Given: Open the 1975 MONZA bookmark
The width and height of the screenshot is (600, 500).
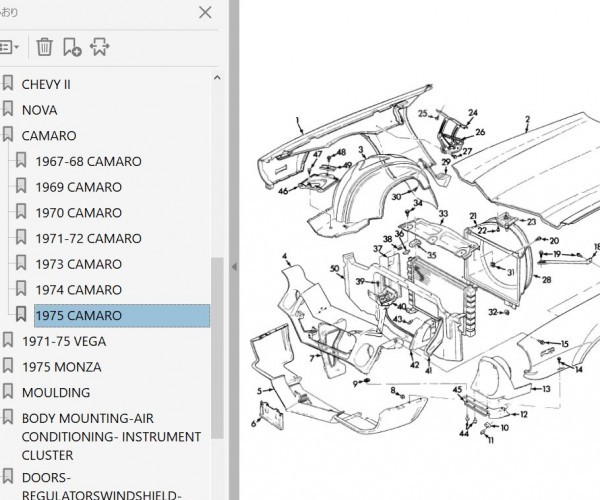Looking at the screenshot, I should click(62, 367).
